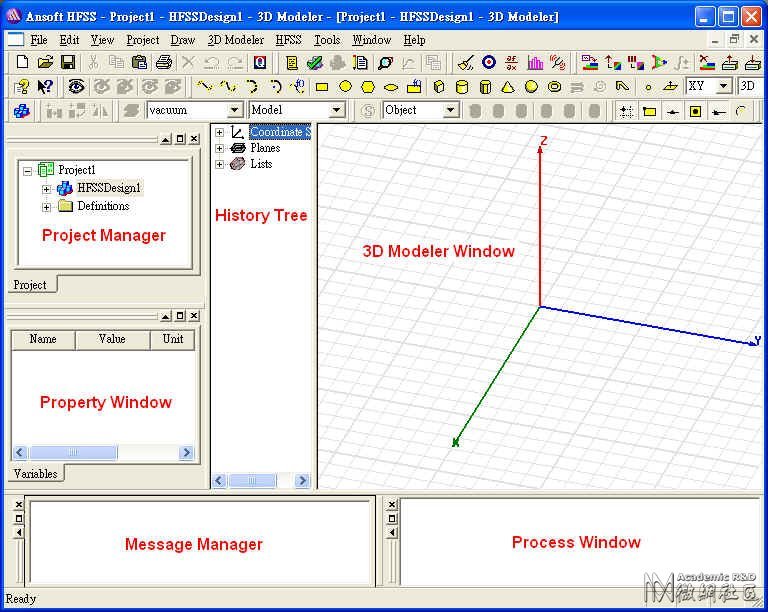Click the derivative dF/dx icon
The image size is (768, 612).
tap(512, 62)
